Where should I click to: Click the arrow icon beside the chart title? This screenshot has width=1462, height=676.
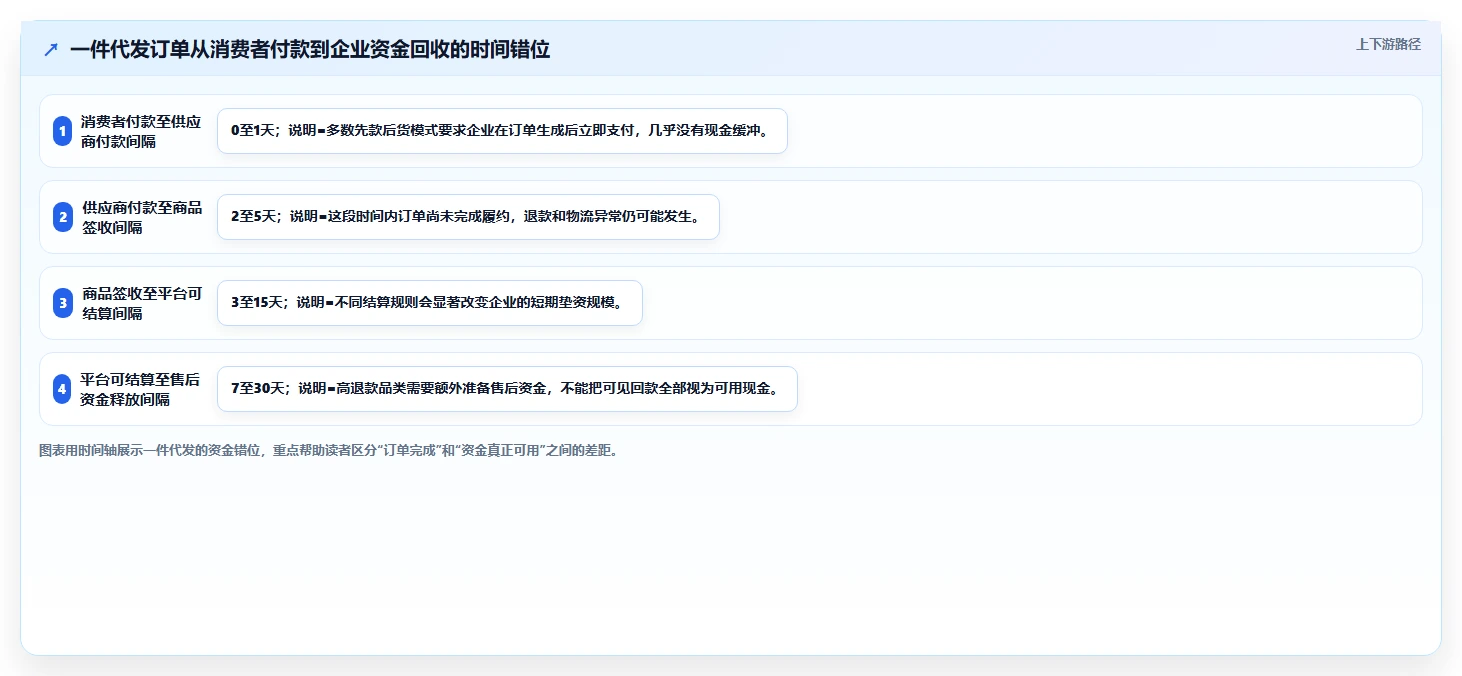51,49
